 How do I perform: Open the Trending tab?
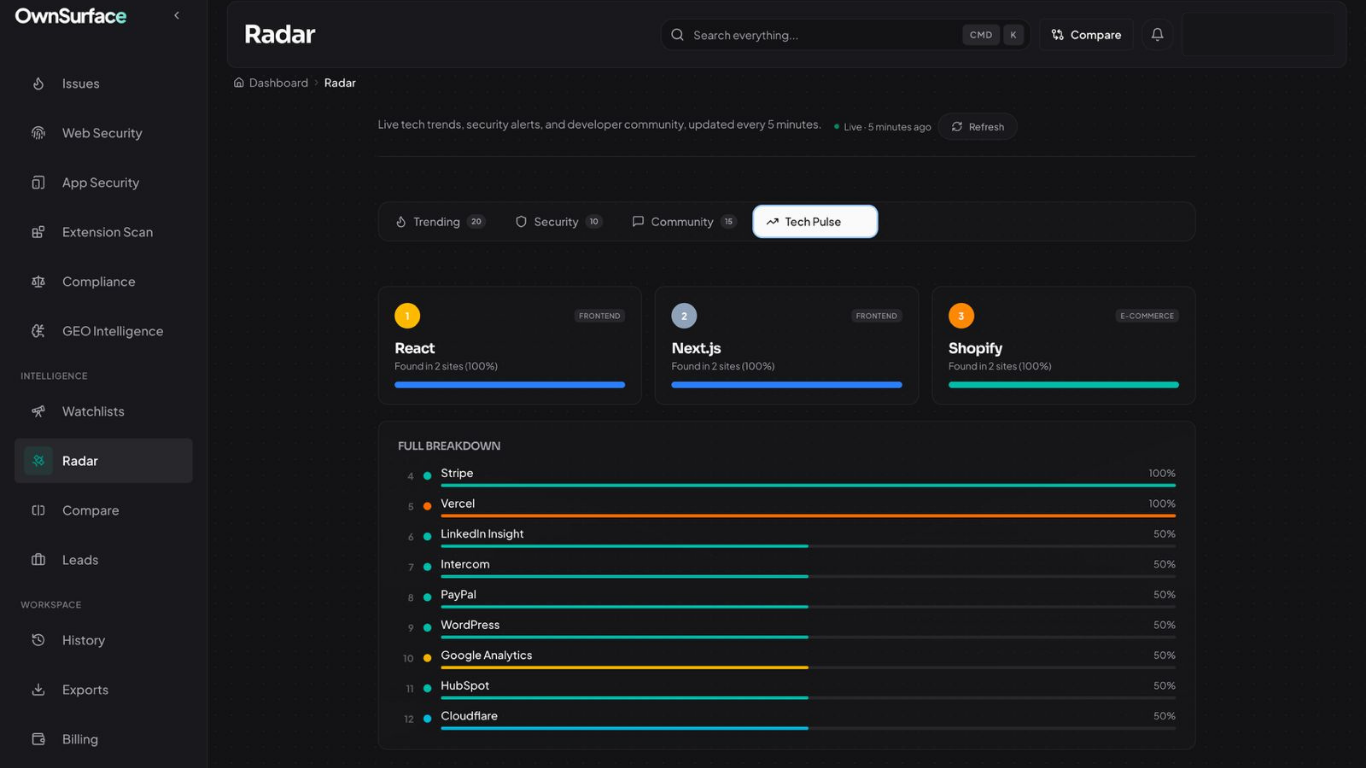440,222
